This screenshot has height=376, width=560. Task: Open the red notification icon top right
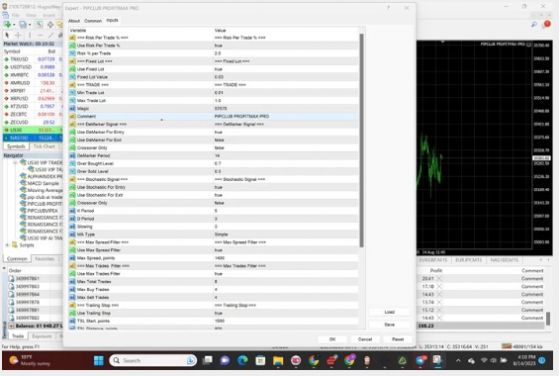click(x=547, y=24)
